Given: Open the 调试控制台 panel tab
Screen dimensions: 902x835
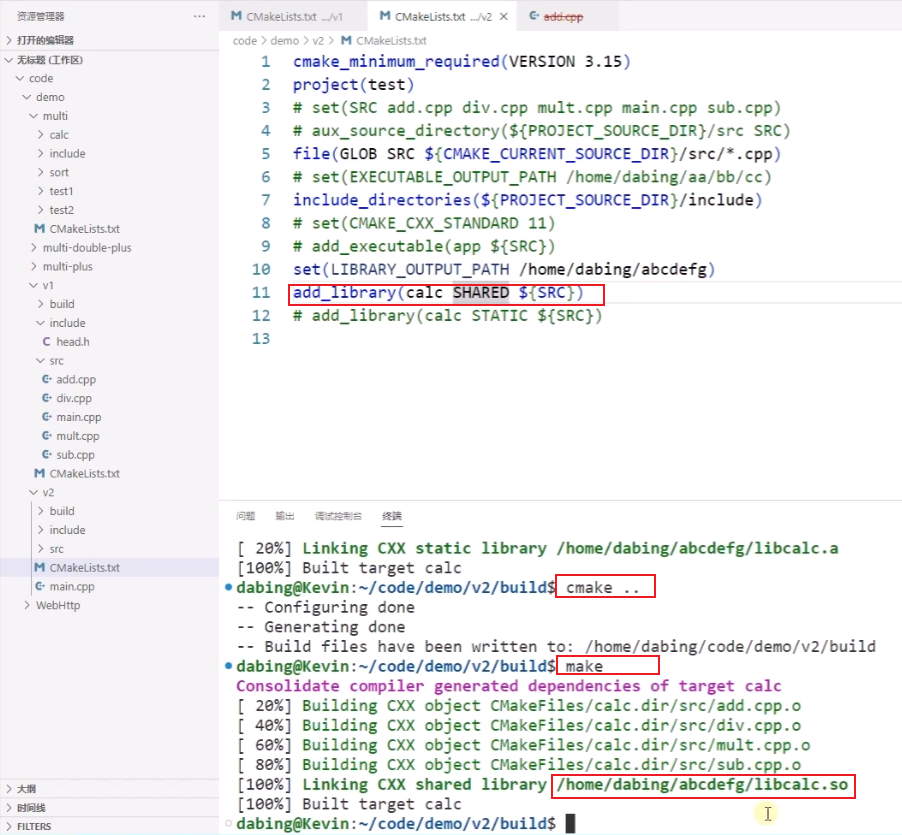Looking at the screenshot, I should 337,515.
